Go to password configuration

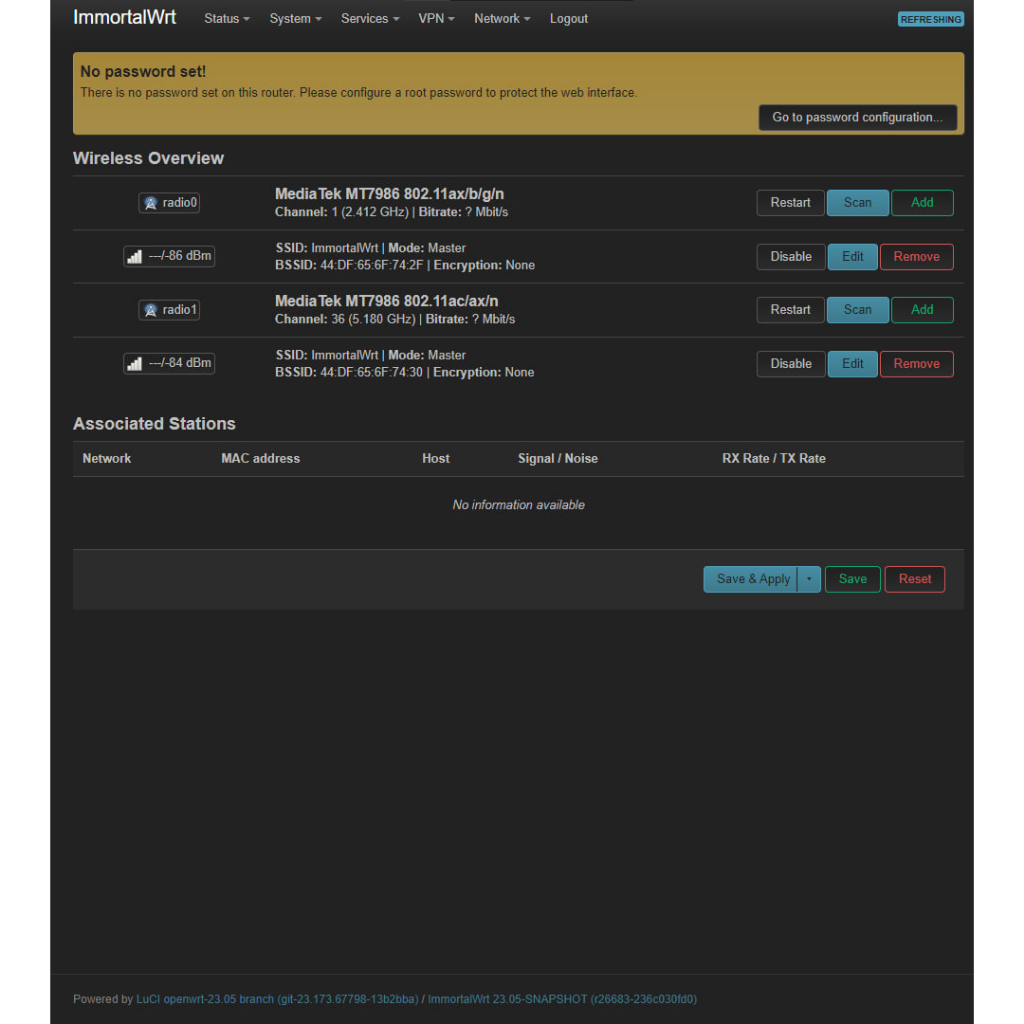click(x=857, y=117)
